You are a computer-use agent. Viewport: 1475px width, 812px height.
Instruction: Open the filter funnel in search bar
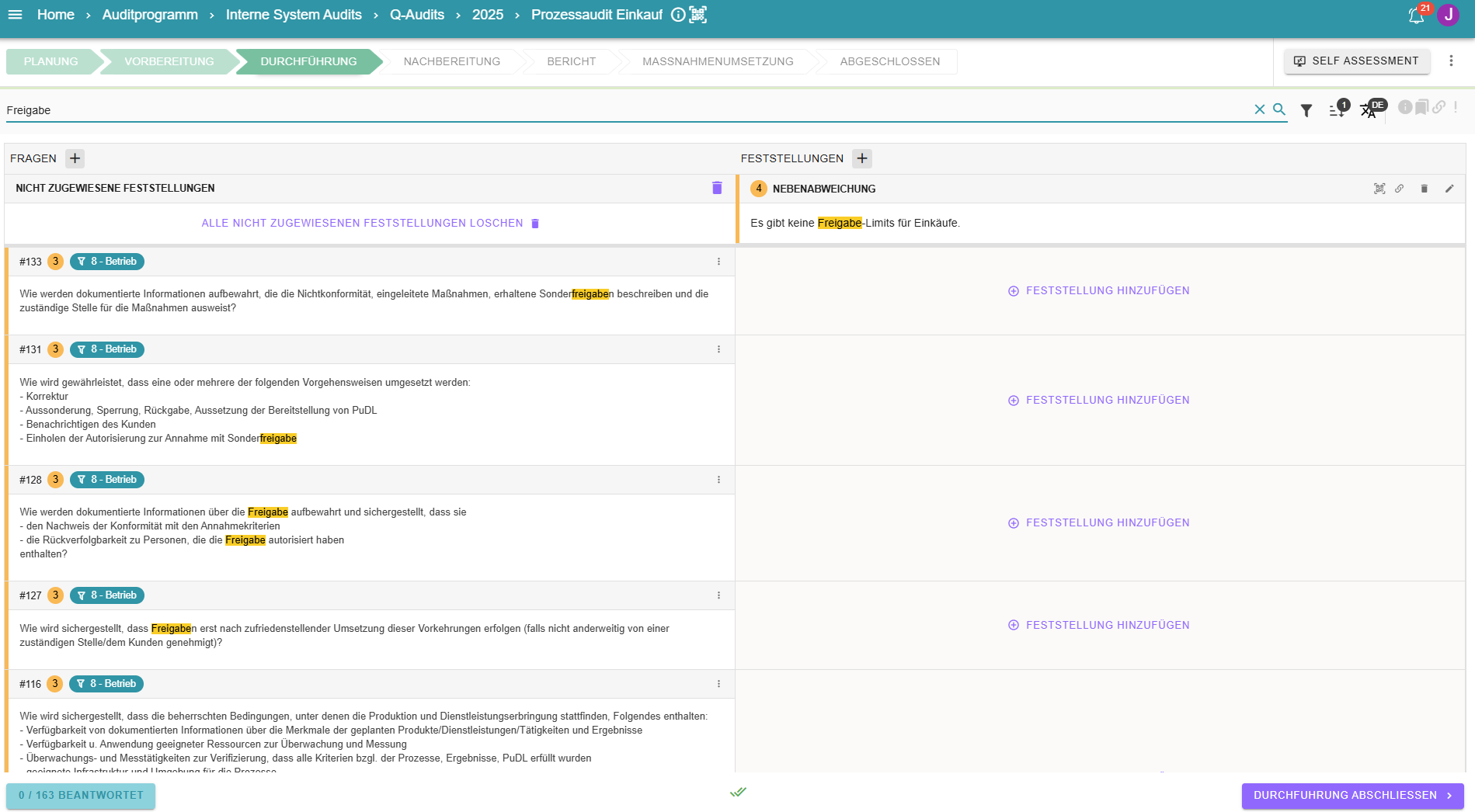click(x=1306, y=111)
